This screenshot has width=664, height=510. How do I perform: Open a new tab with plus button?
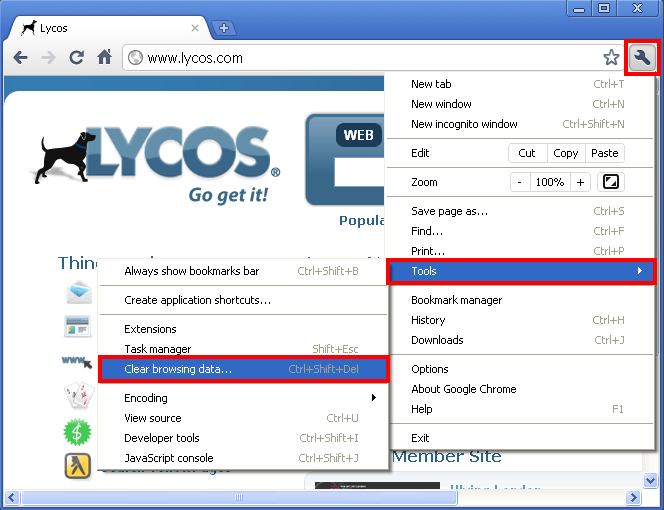[224, 28]
